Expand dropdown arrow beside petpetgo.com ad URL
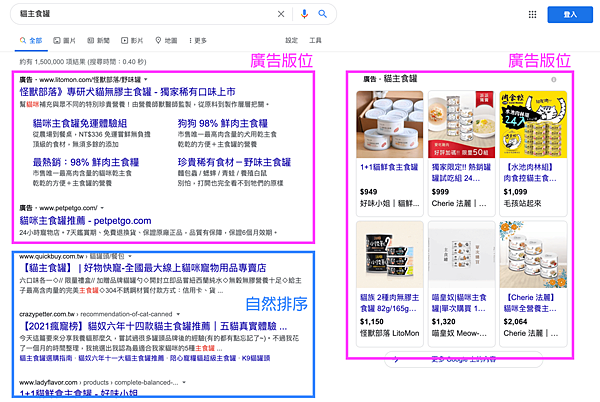The width and height of the screenshot is (600, 402). [x=102, y=208]
